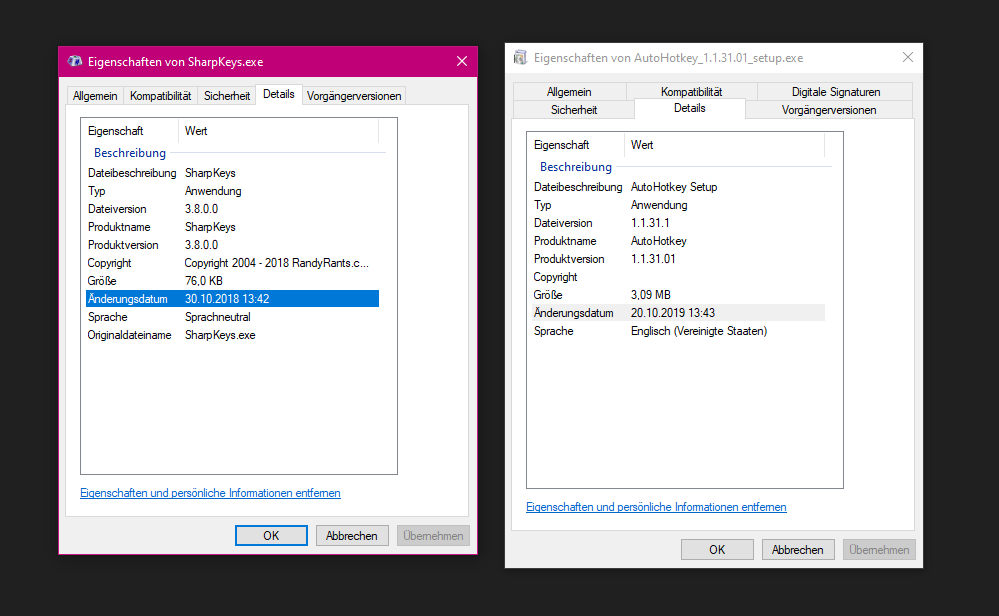Select Produktversion row showing 1.1.31.01
This screenshot has height=616, width=999.
click(679, 259)
